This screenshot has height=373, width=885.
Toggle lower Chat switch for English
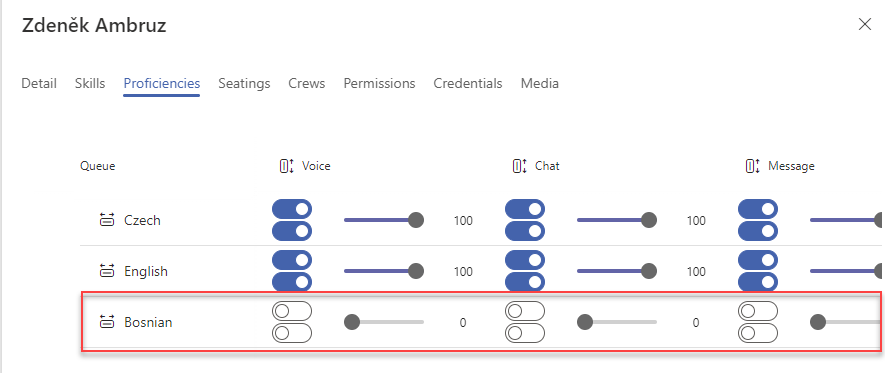pyautogui.click(x=525, y=282)
